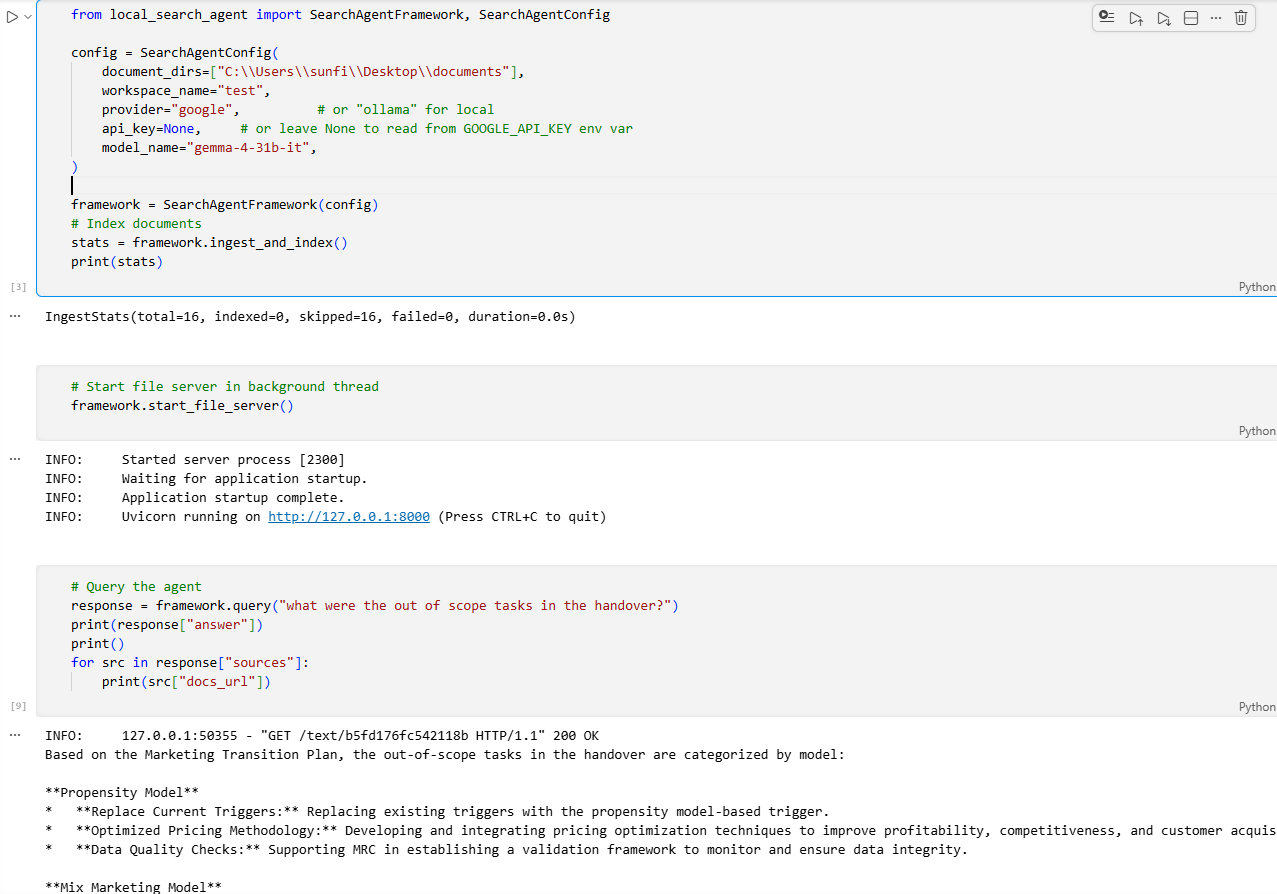Screen dimensions: 1277x894
Task: Click the "Data Quality Checks" output bullet
Action: pos(506,849)
